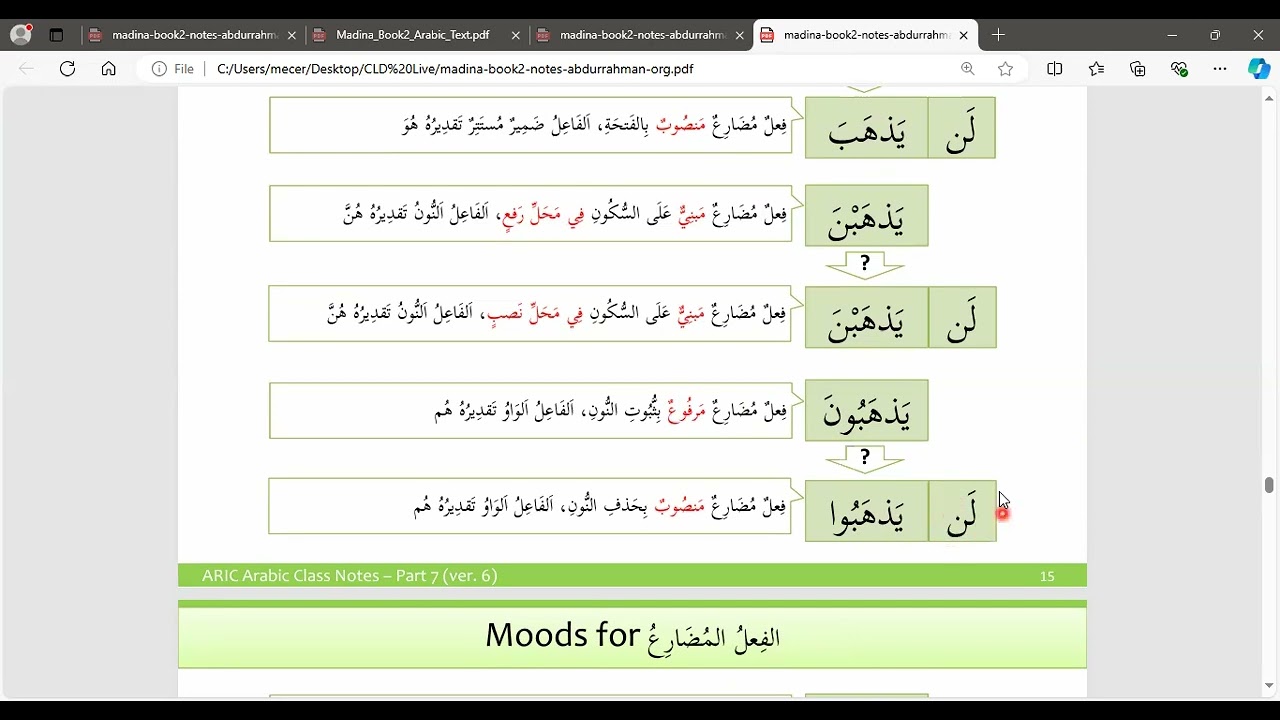
Task: Click the explanation containing منصوب بحذف النون
Action: (x=530, y=506)
